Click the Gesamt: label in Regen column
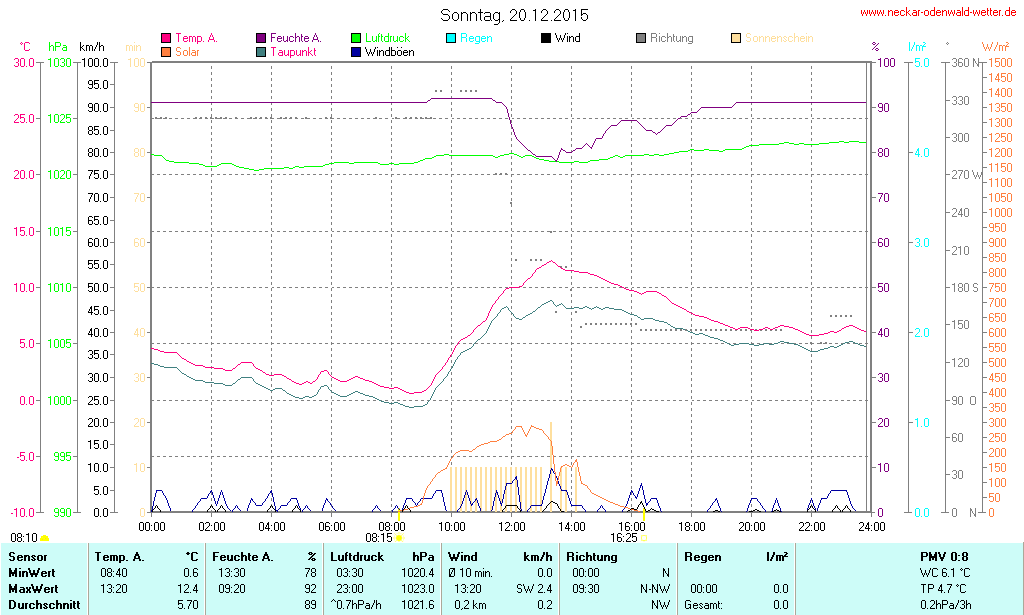This screenshot has width=1024, height=615. [x=704, y=604]
